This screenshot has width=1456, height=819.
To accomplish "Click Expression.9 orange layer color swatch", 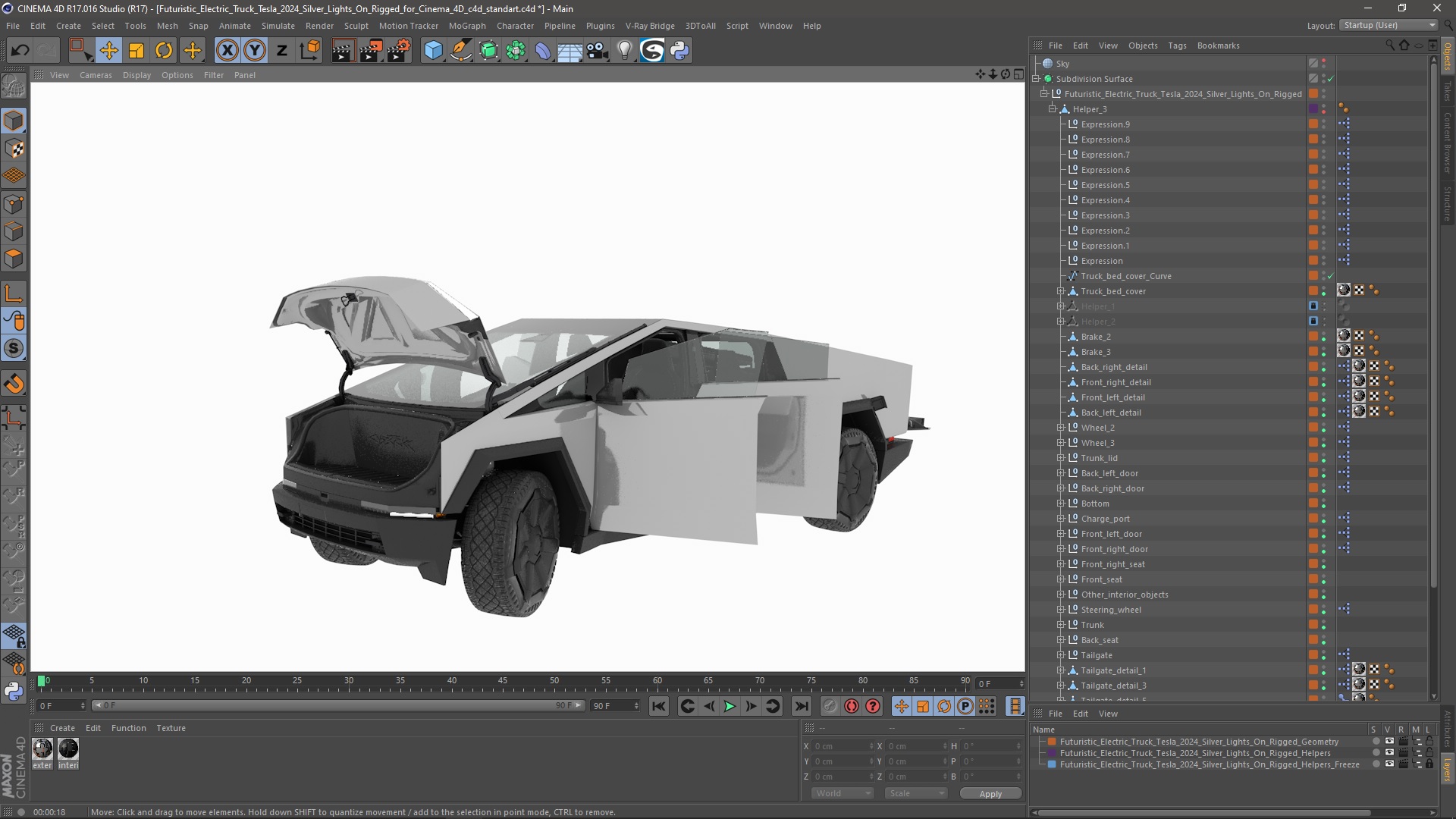I will click(1313, 124).
